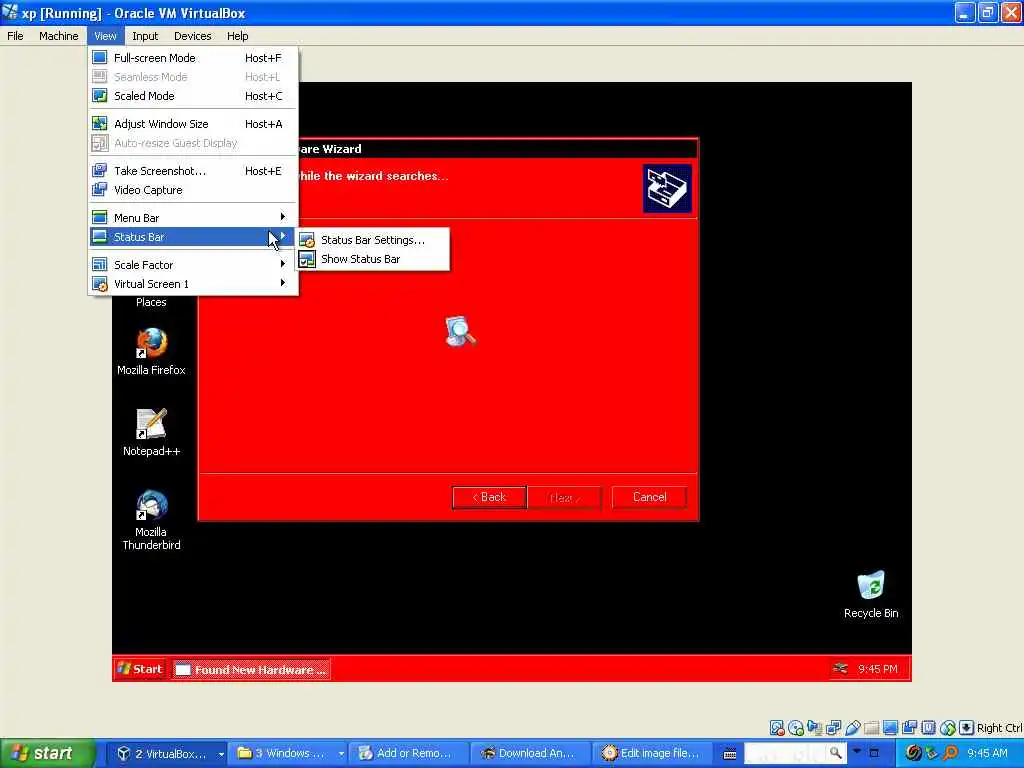Toggle the Show Status Bar option
The image size is (1024, 768).
[373, 259]
